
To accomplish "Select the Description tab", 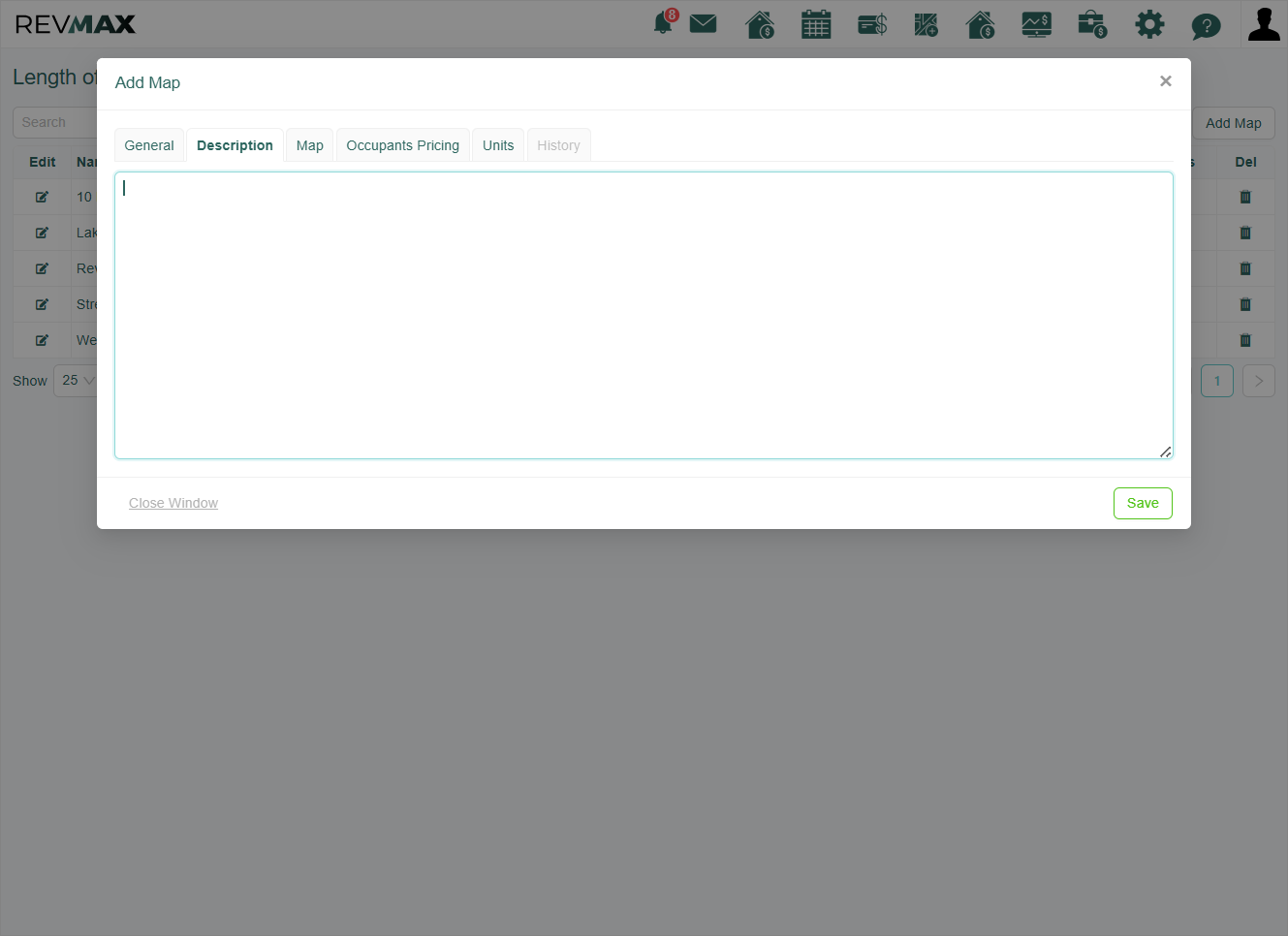I will coord(235,145).
